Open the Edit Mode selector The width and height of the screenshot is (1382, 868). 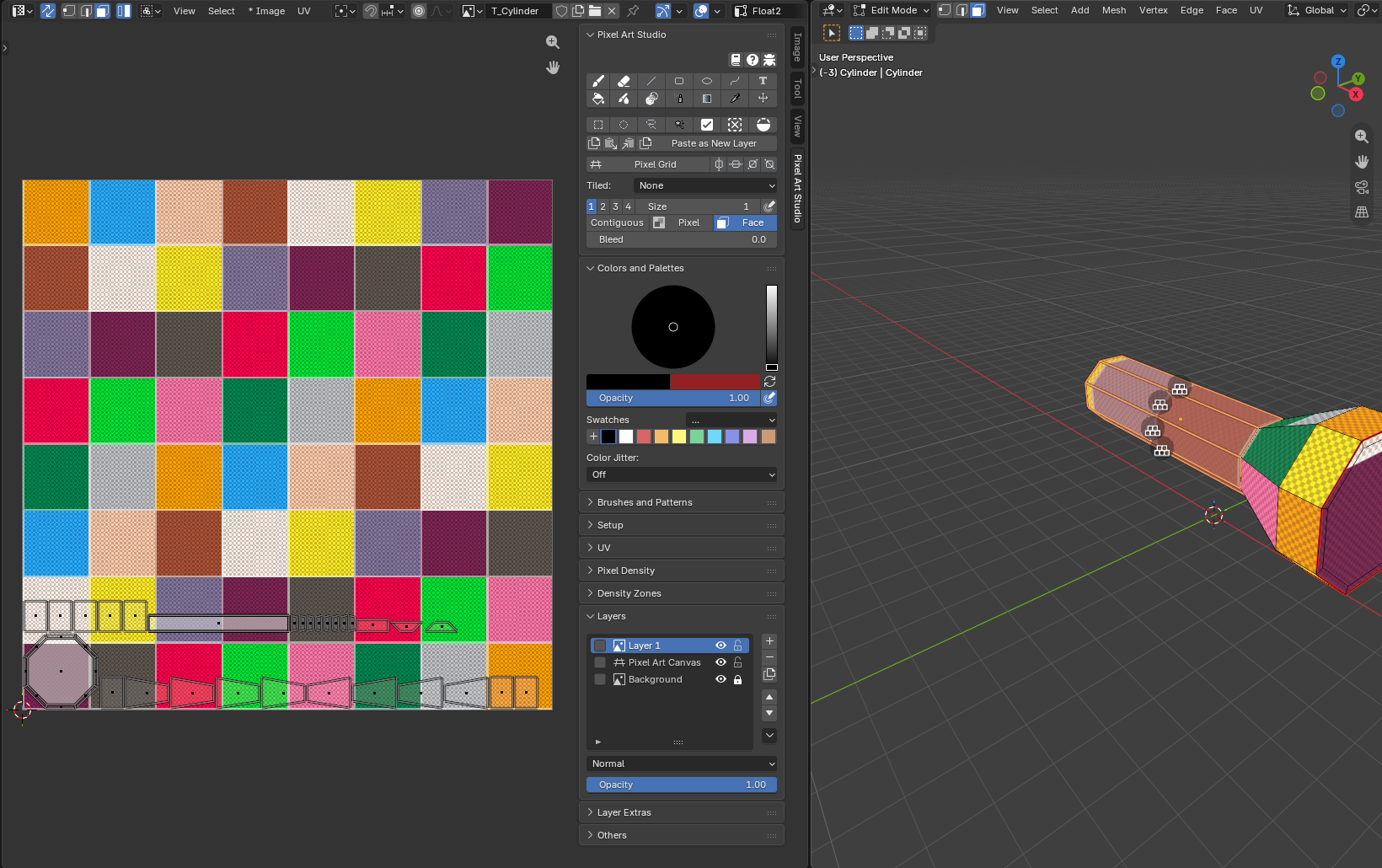tap(892, 10)
